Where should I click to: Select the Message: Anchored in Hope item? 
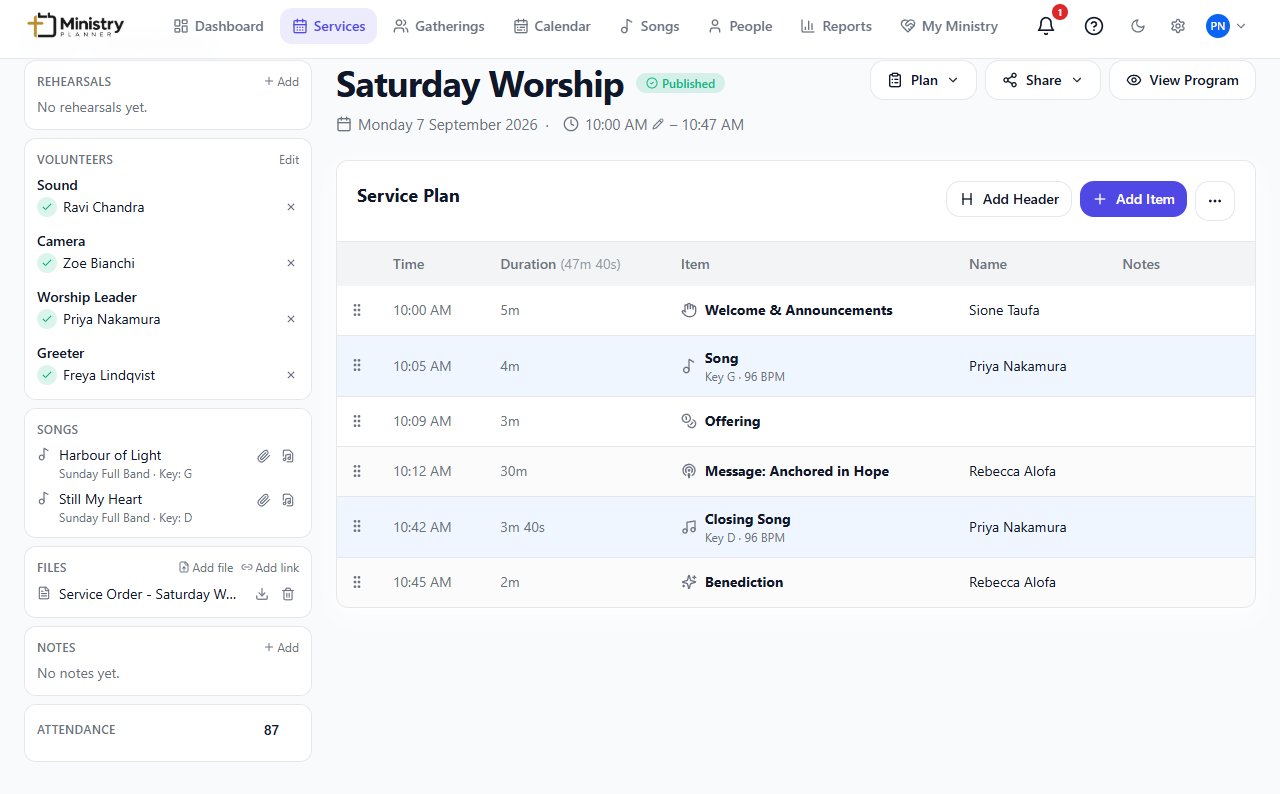point(796,471)
